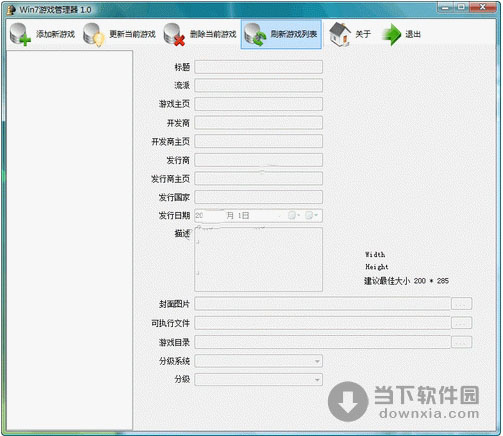
Task: Click the empty game list panel
Action: 69,240
